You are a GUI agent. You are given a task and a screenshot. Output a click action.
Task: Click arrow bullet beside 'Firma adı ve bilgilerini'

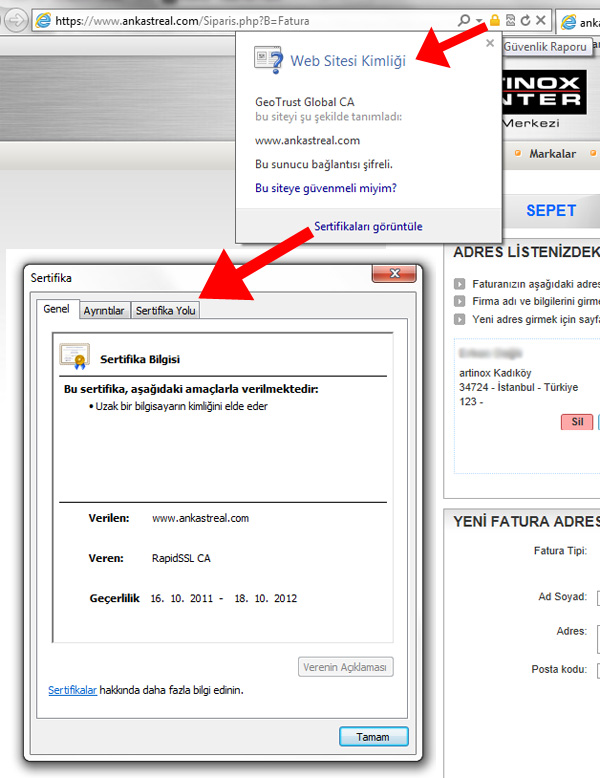(460, 301)
